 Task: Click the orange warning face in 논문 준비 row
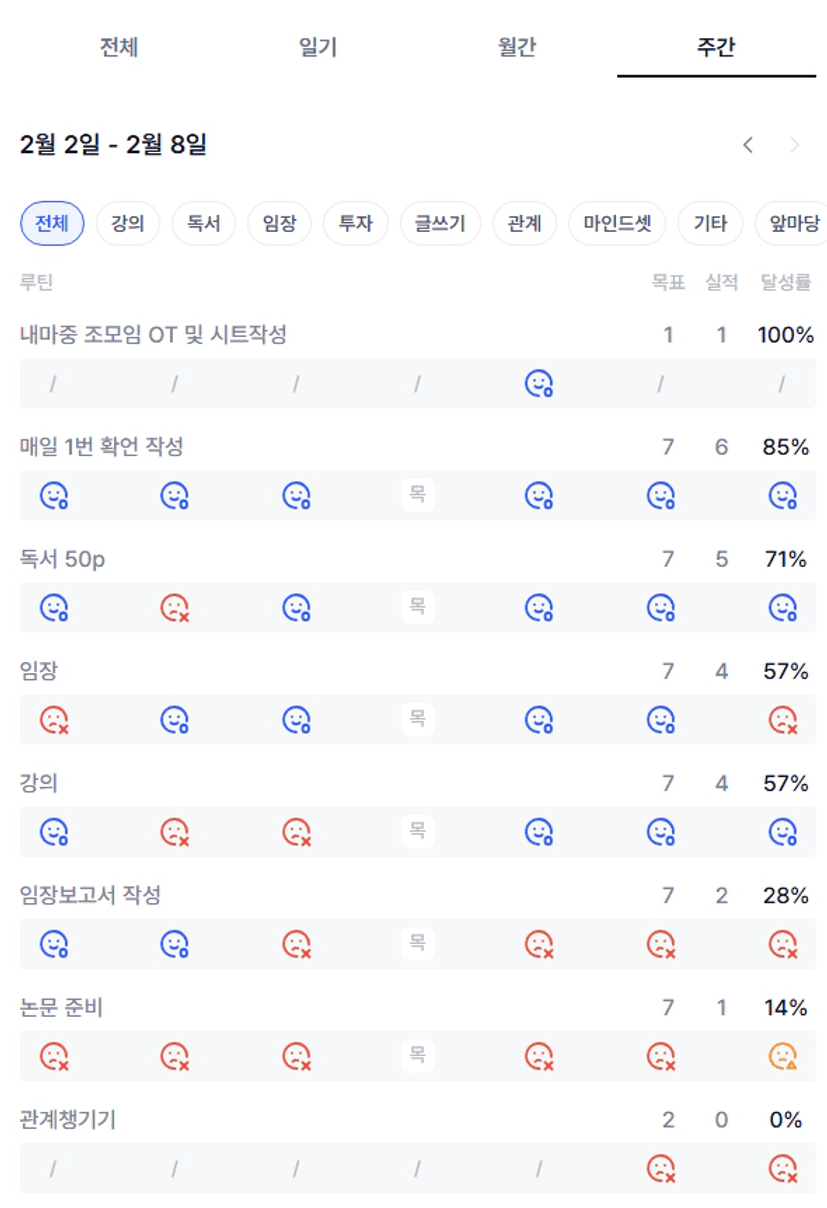[x=783, y=1056]
